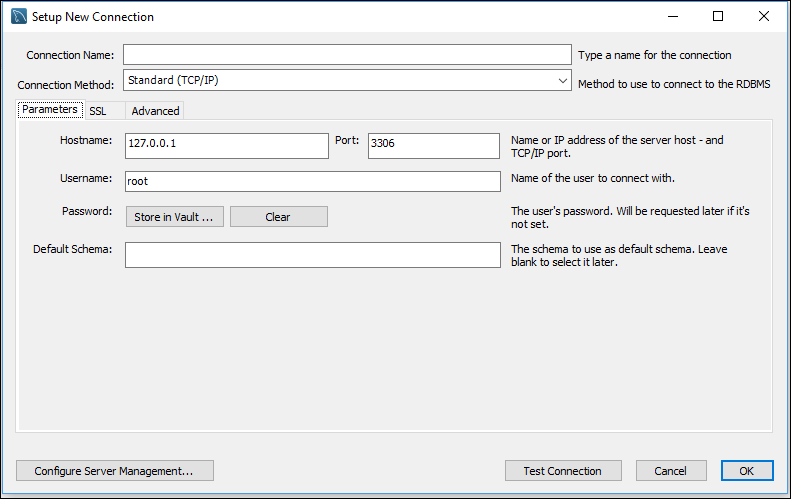Cancel the new connection dialog
Image resolution: width=791 pixels, height=499 pixels.
(x=671, y=471)
